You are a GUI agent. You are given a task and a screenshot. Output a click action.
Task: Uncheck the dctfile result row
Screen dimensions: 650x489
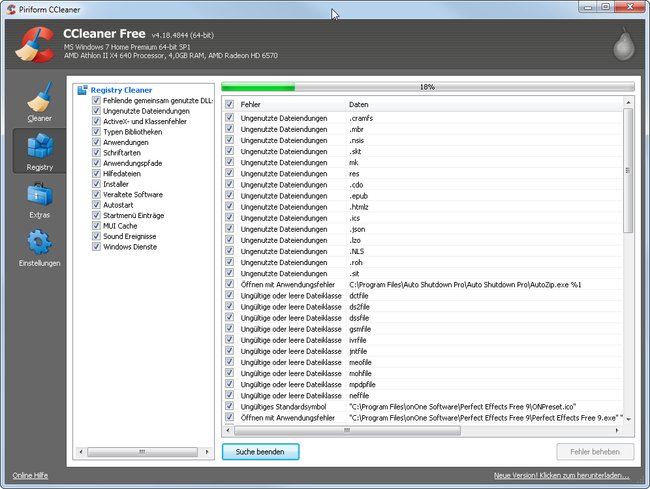229,295
